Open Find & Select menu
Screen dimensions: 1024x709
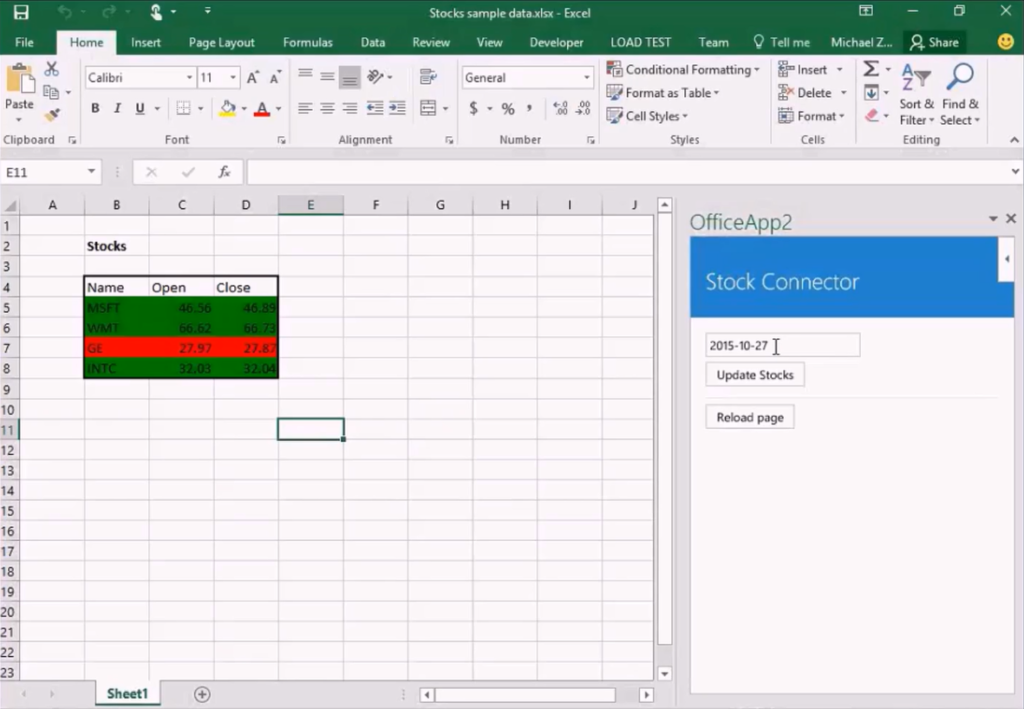[x=960, y=95]
